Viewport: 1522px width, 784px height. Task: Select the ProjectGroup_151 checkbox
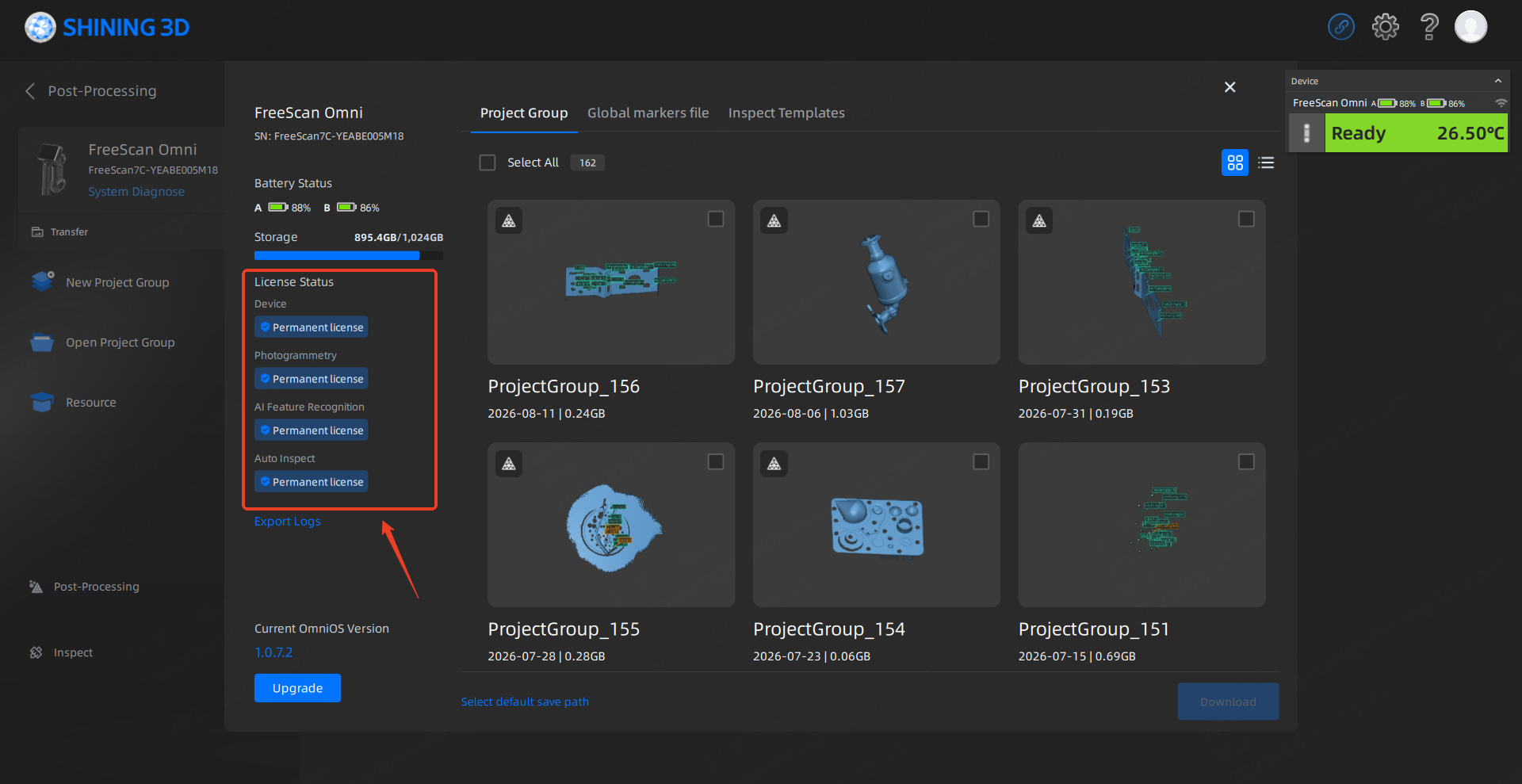(x=1246, y=461)
